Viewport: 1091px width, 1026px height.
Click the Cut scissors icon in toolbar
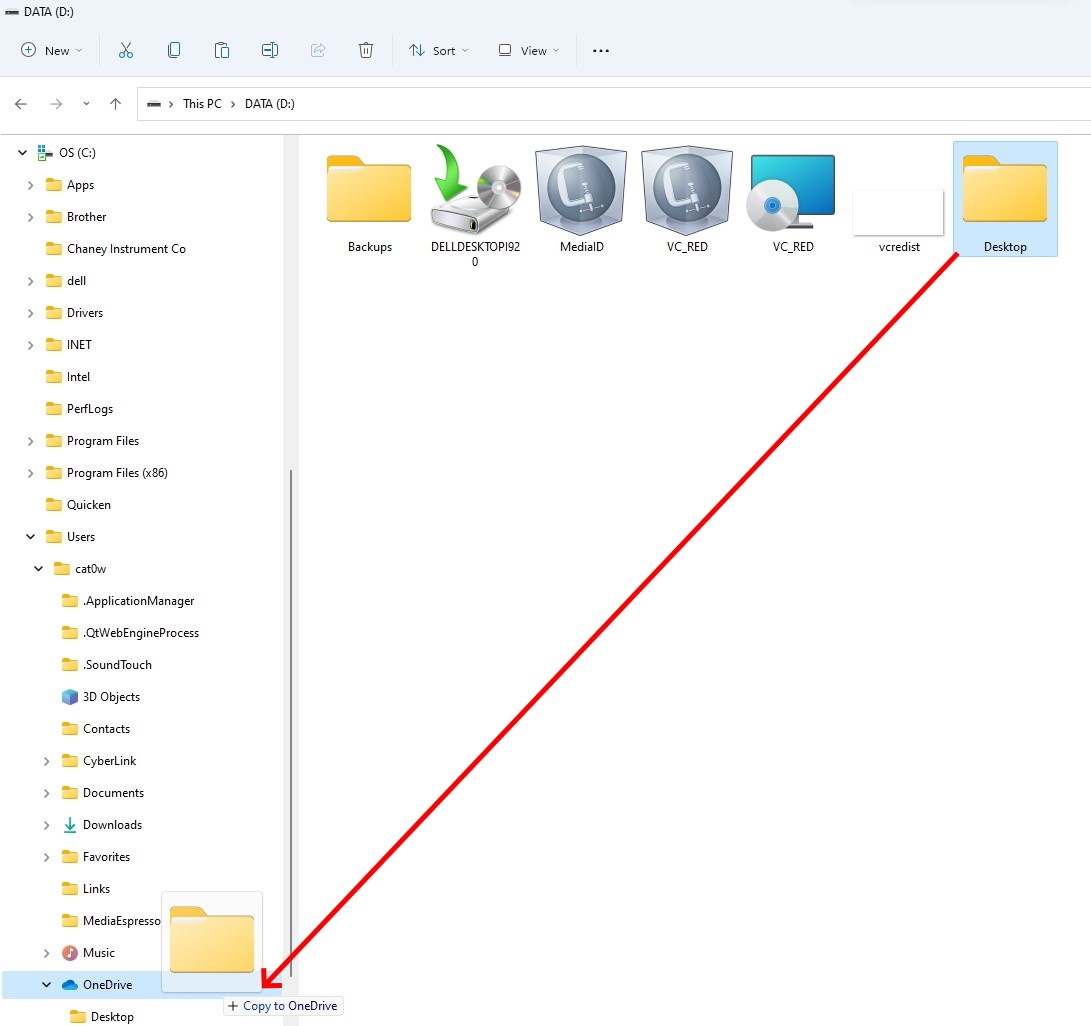click(x=126, y=50)
